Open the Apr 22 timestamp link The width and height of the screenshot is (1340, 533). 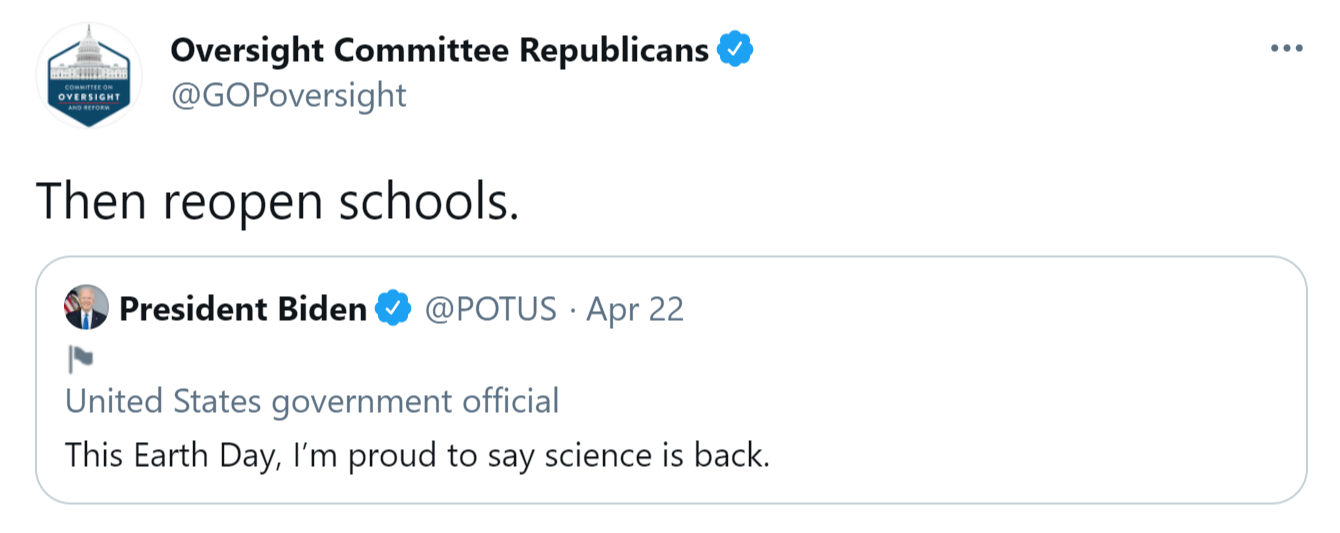coord(635,309)
